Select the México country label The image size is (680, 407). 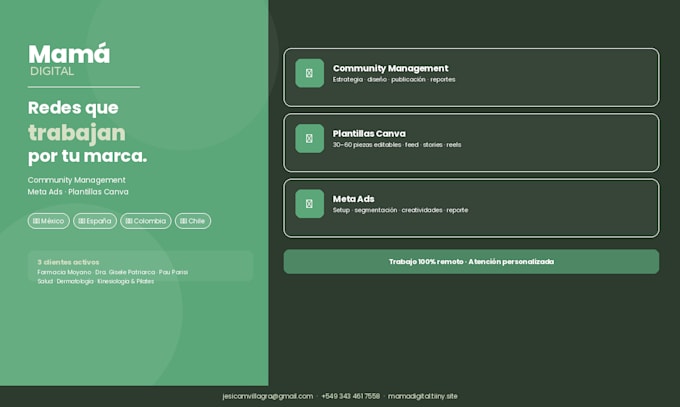coord(52,221)
